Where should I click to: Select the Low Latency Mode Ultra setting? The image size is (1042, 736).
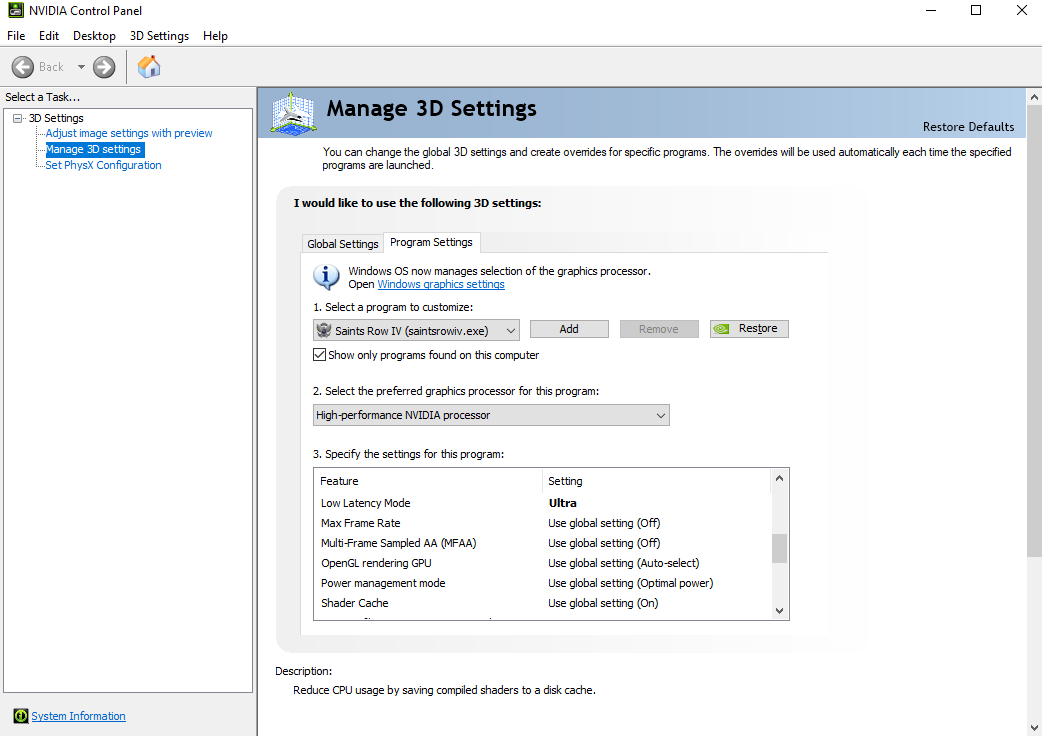(x=563, y=503)
